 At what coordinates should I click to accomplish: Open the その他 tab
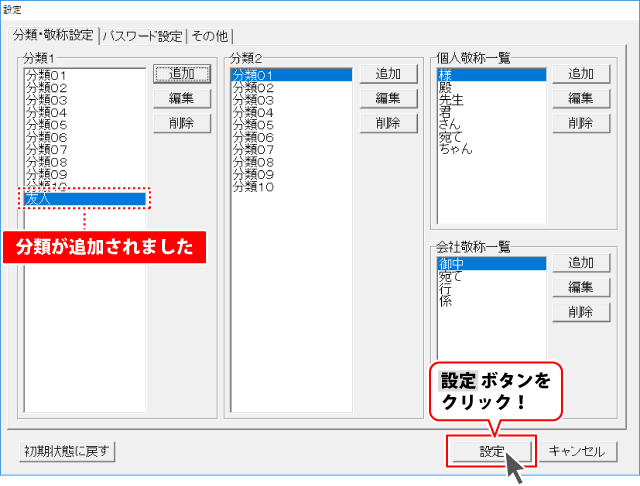tap(210, 36)
